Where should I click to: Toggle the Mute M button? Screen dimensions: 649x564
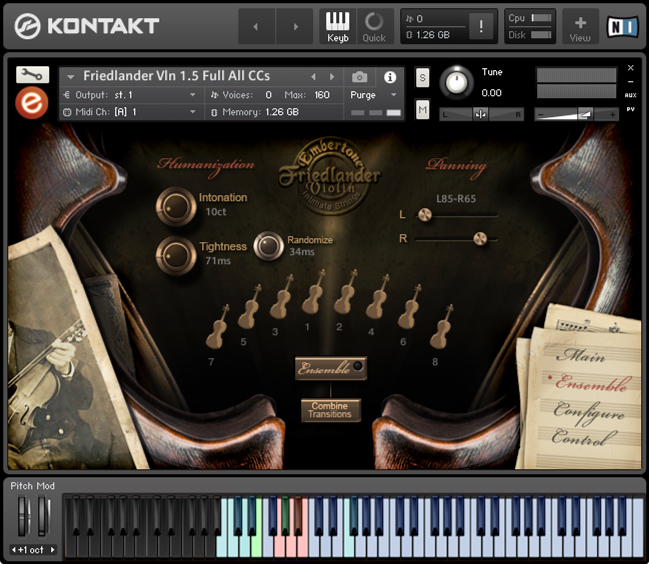coord(422,109)
